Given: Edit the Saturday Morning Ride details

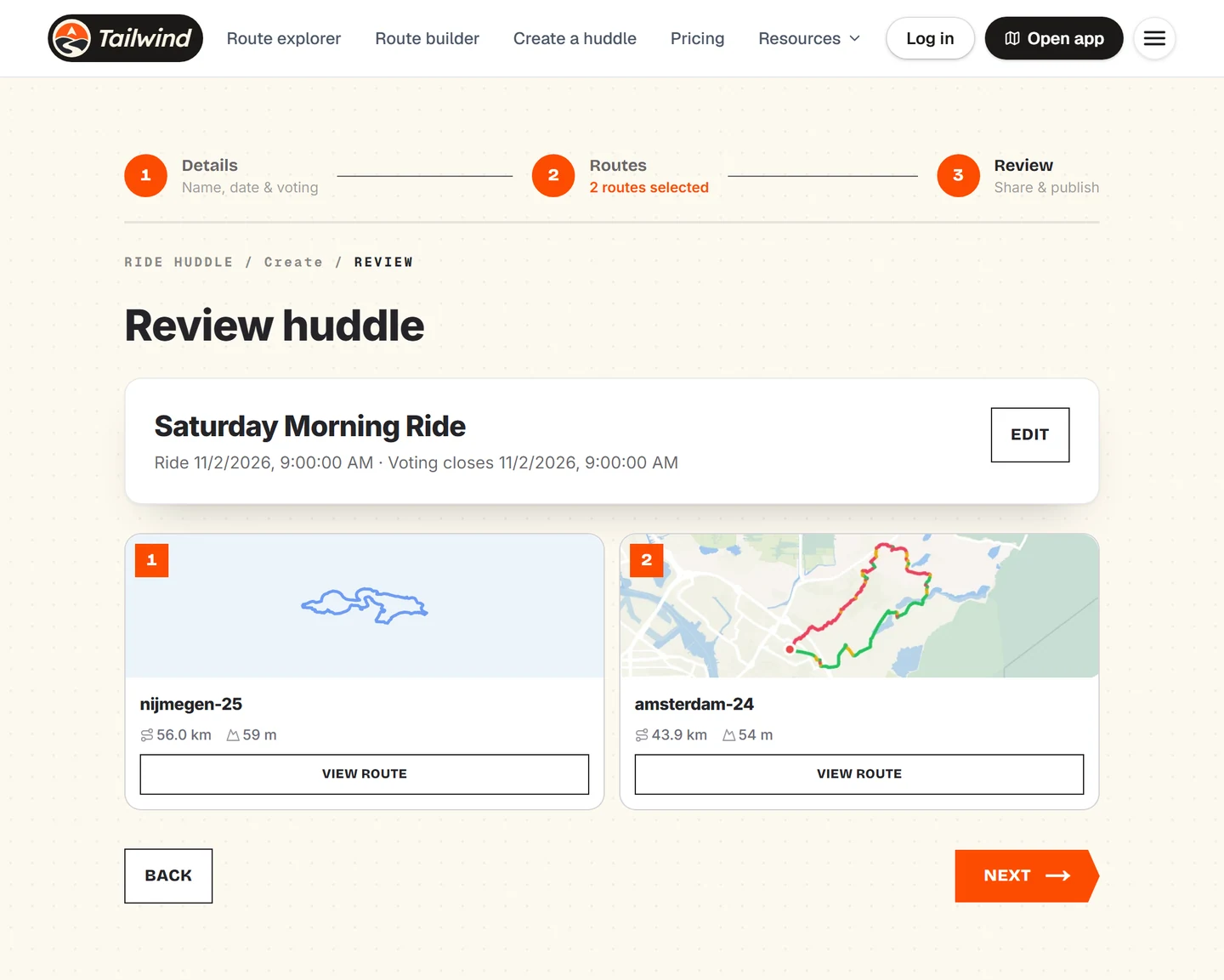Looking at the screenshot, I should [1030, 435].
